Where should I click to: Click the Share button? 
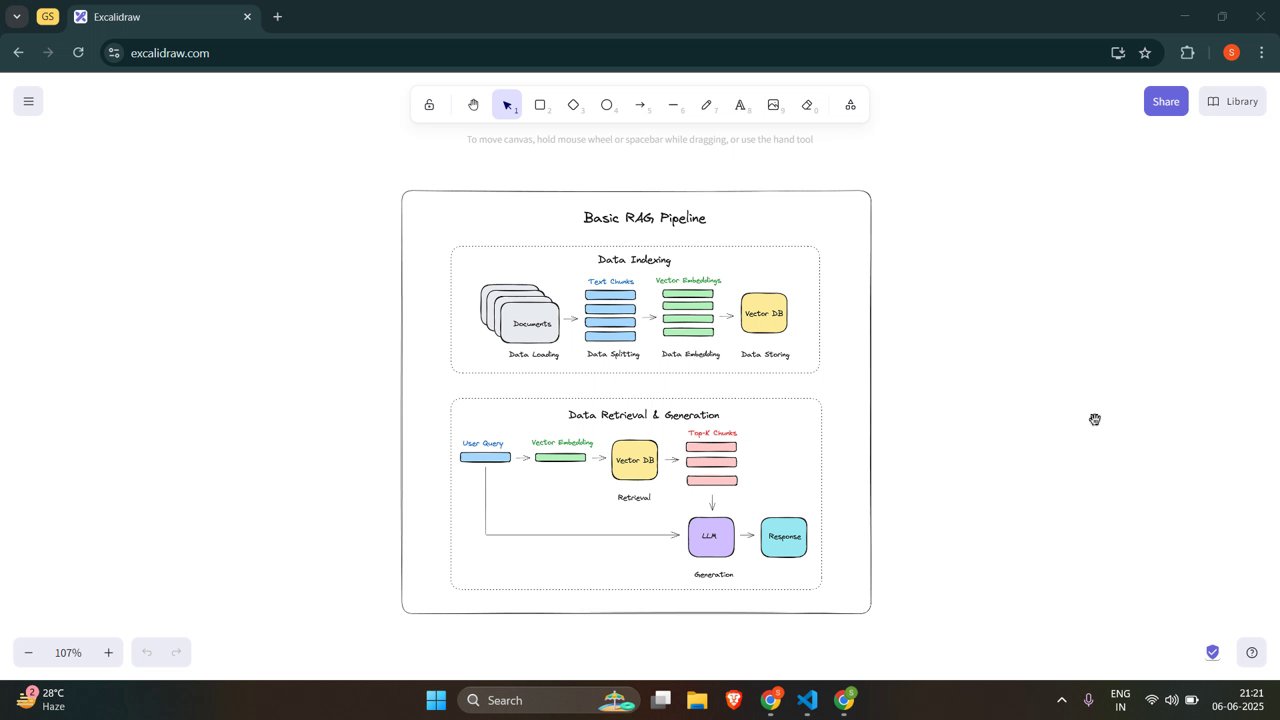pyautogui.click(x=1166, y=101)
